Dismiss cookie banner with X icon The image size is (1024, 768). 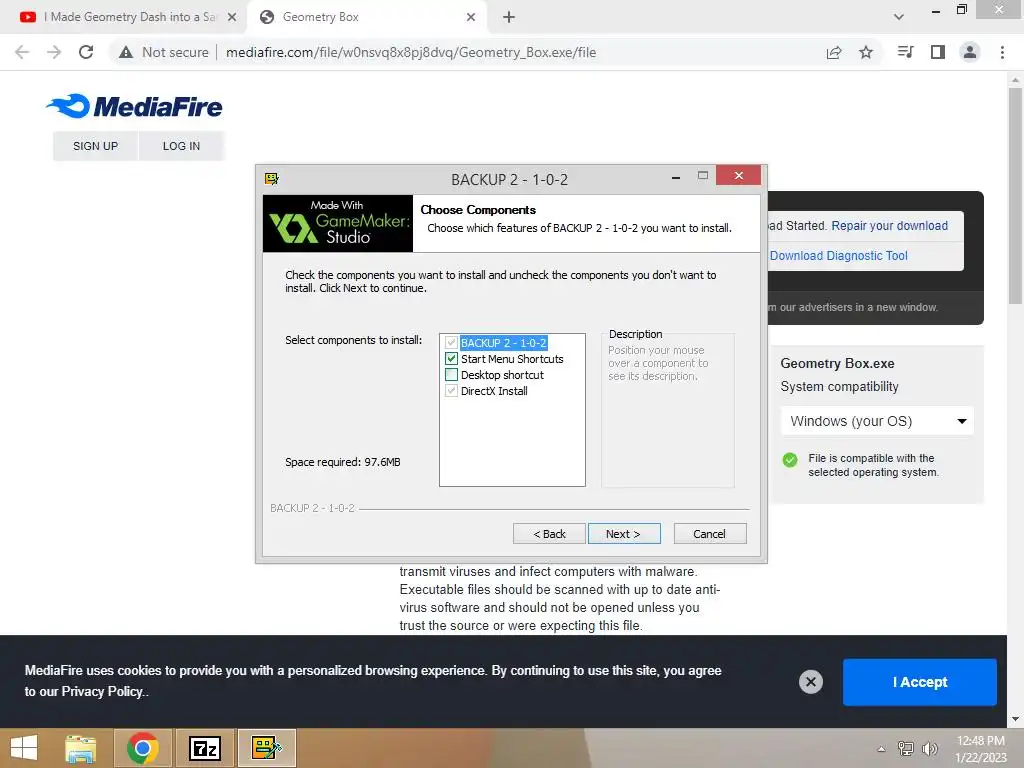810,682
